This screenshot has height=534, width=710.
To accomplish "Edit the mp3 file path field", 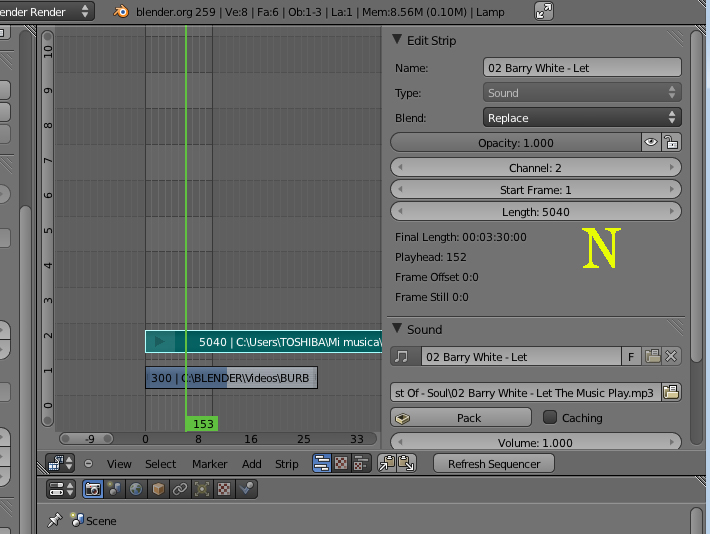I will point(525,392).
